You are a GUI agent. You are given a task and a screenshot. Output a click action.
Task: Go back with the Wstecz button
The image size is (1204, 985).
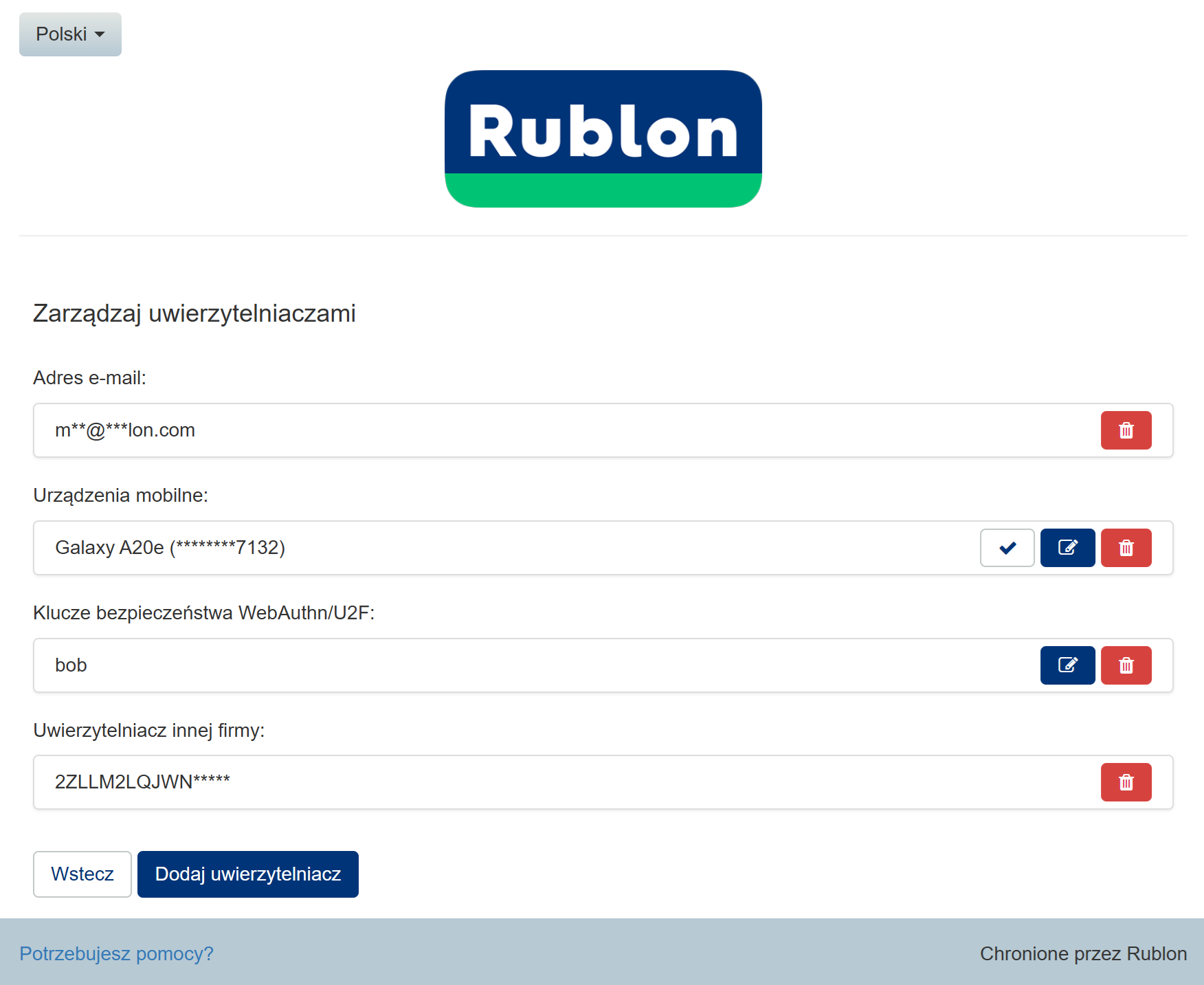point(82,874)
